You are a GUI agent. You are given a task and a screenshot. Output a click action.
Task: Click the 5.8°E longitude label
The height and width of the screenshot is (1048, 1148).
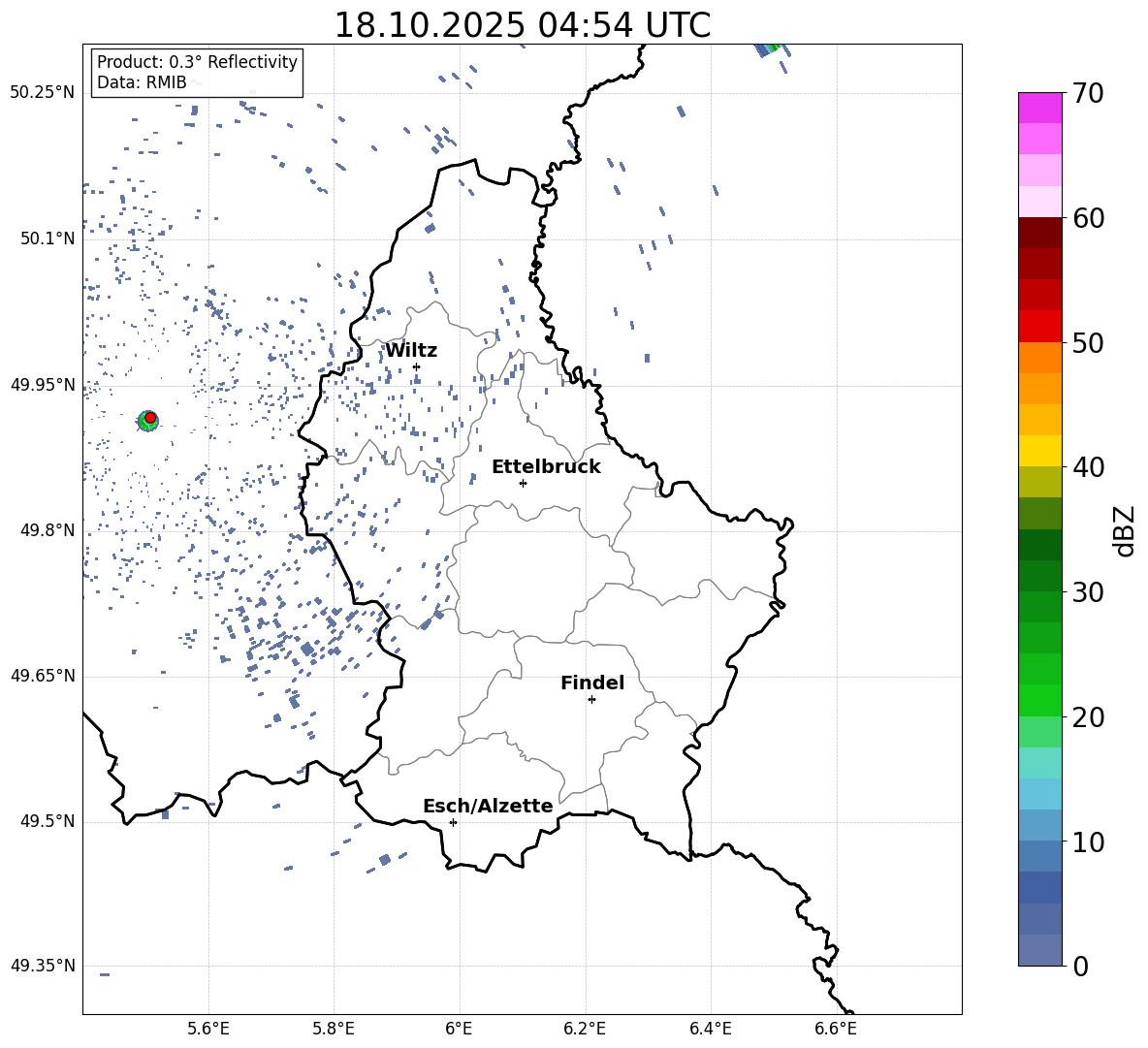334,1029
